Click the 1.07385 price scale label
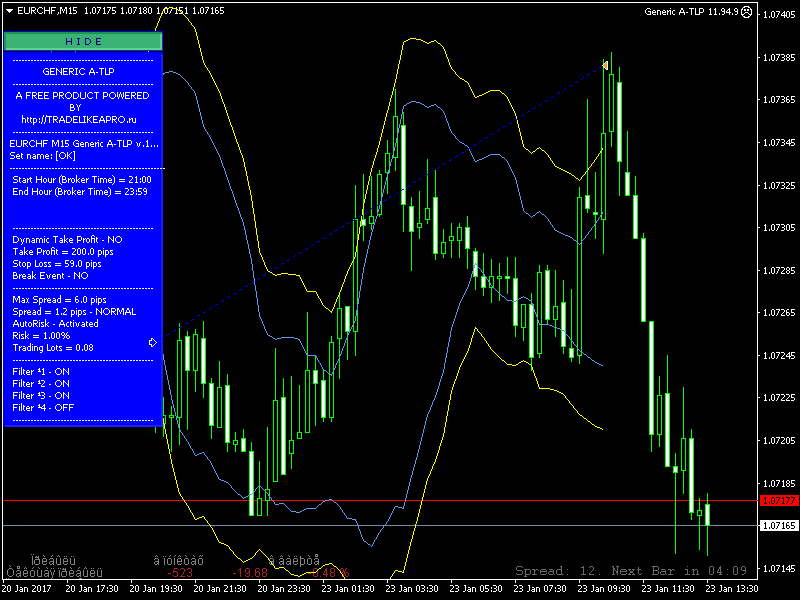This screenshot has height=600, width=800. tap(779, 58)
